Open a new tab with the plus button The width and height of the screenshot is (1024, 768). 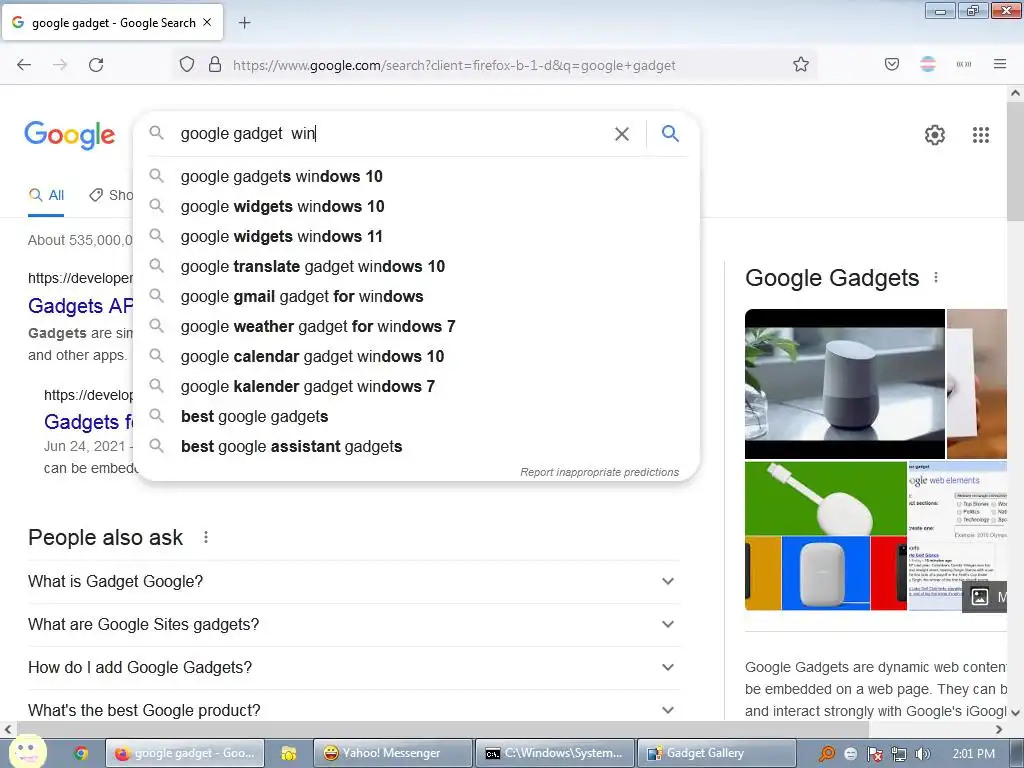click(244, 23)
